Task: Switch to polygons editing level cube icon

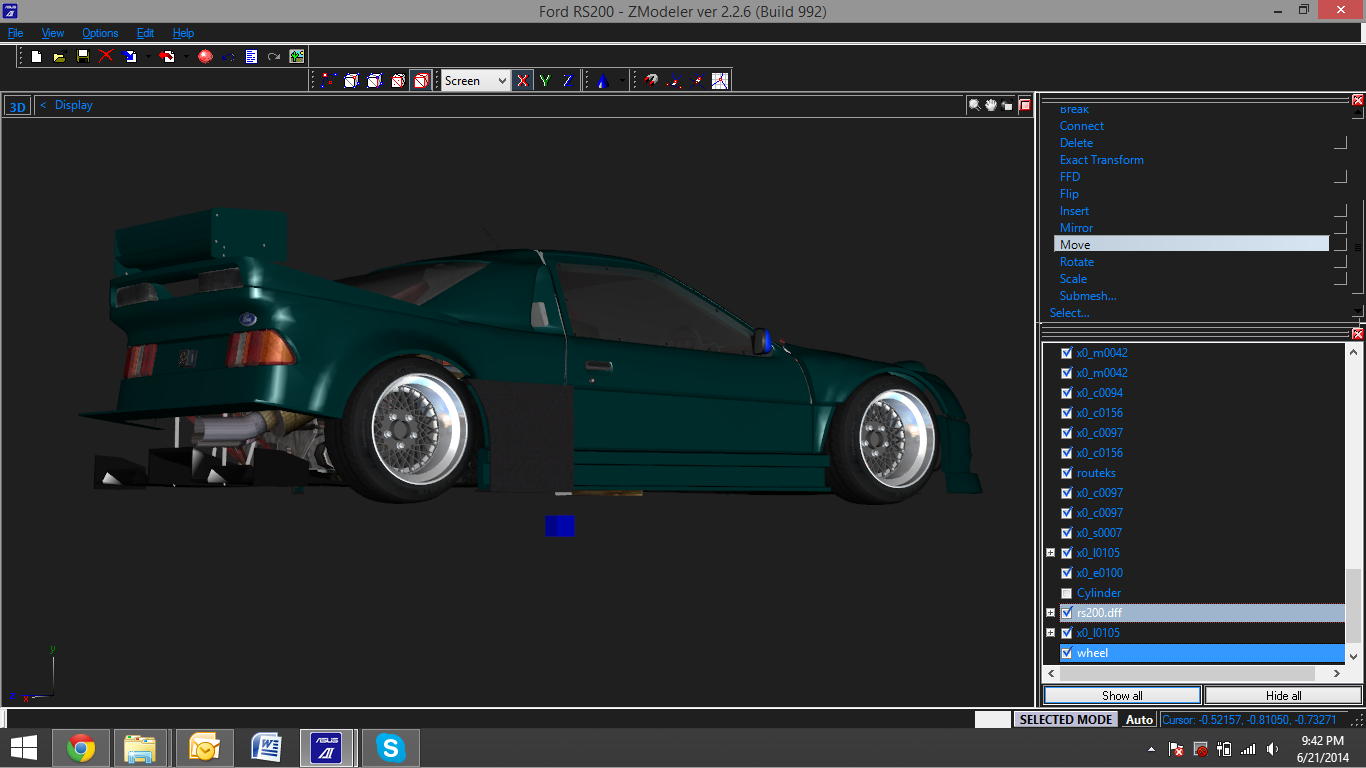Action: pos(375,80)
